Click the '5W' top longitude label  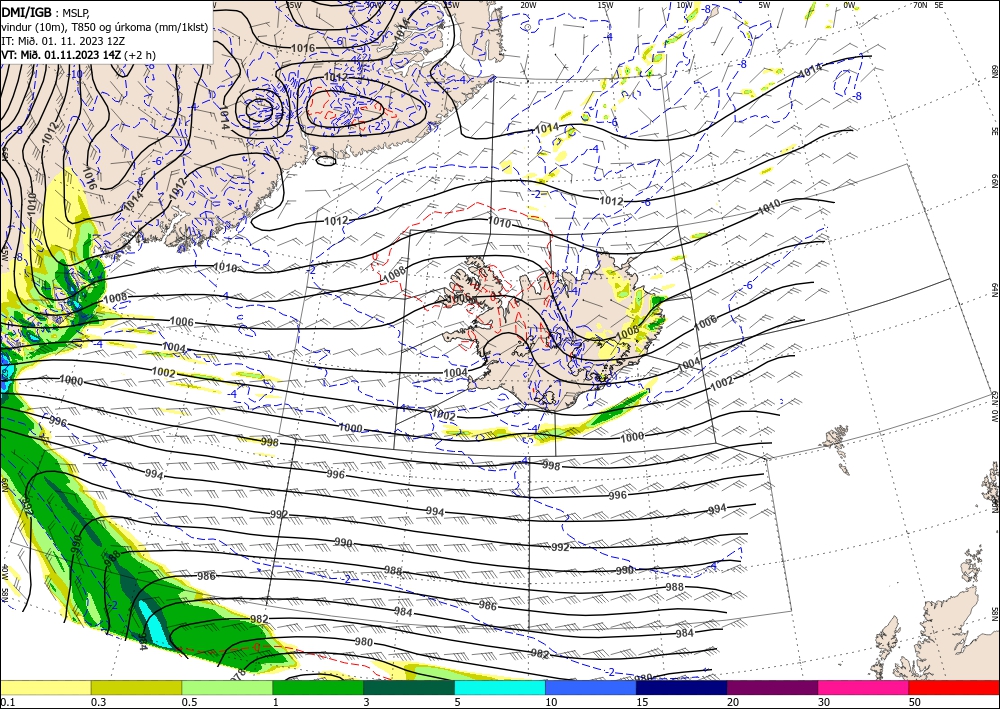pyautogui.click(x=764, y=5)
